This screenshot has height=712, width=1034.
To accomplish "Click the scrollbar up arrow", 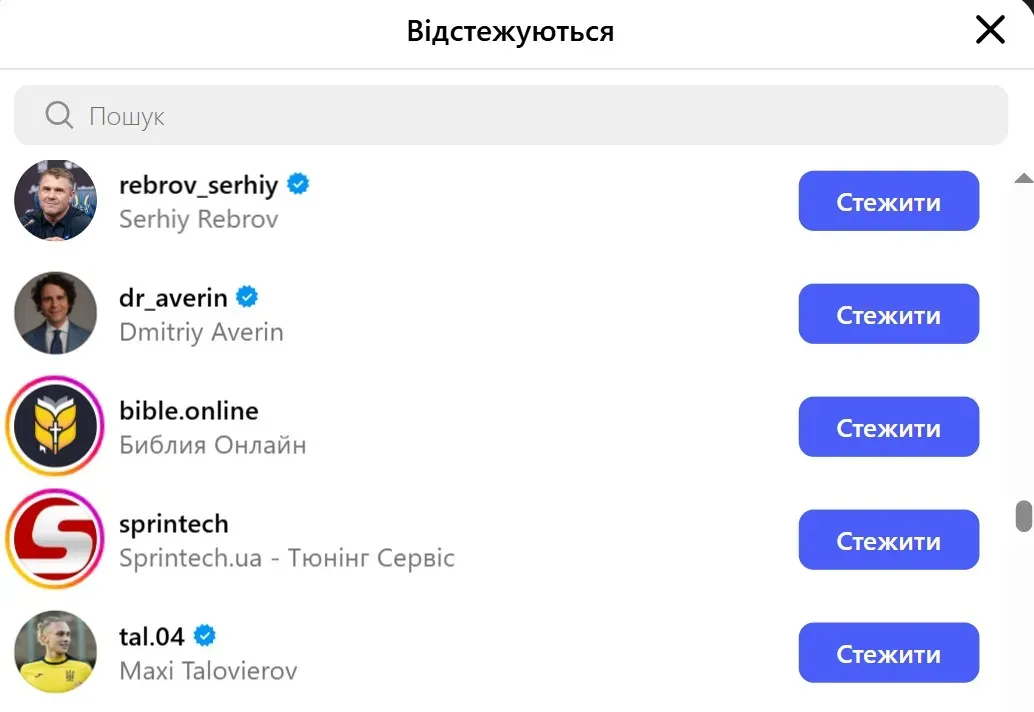I will pyautogui.click(x=1023, y=179).
